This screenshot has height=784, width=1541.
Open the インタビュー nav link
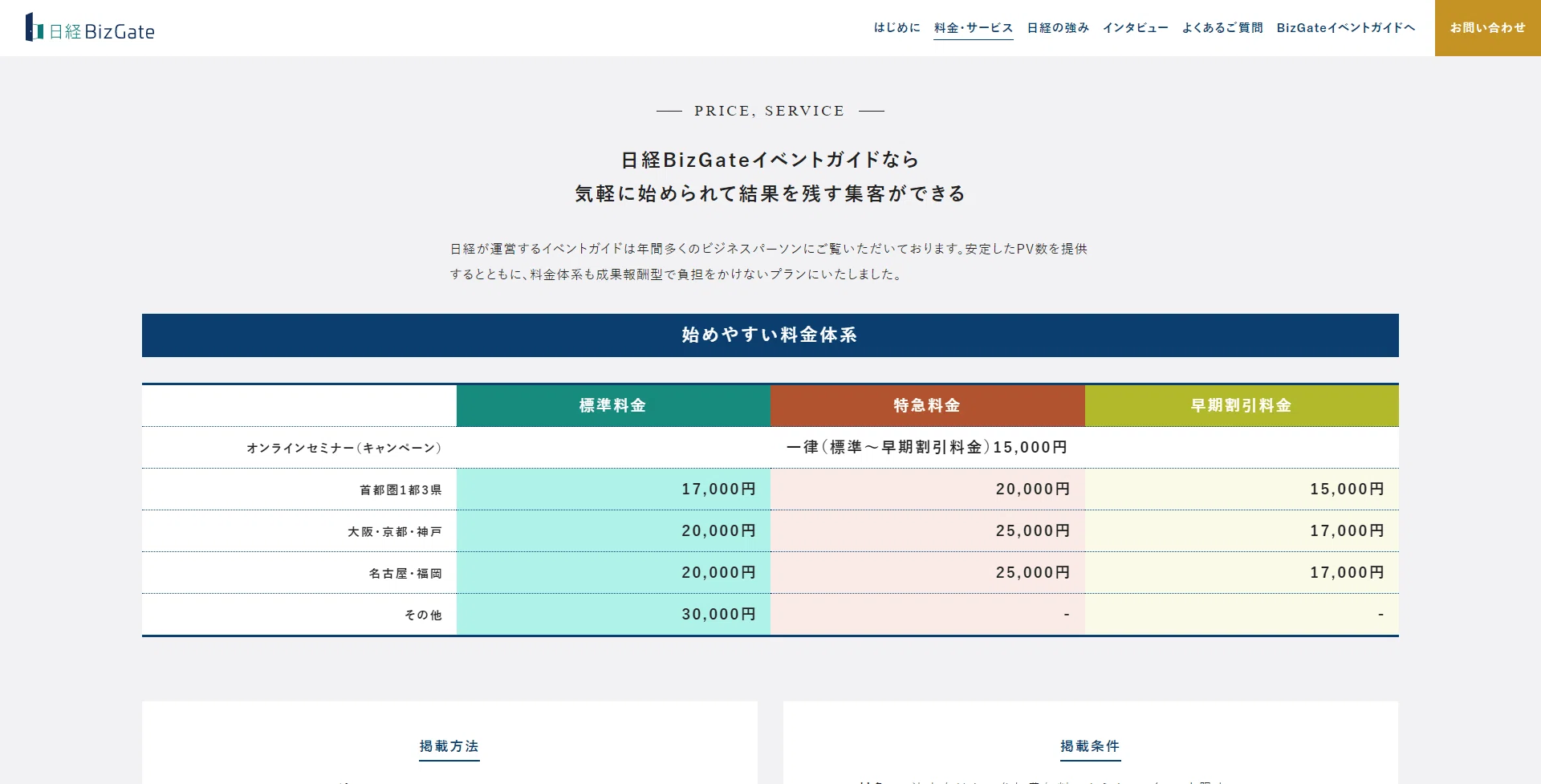tap(1136, 28)
